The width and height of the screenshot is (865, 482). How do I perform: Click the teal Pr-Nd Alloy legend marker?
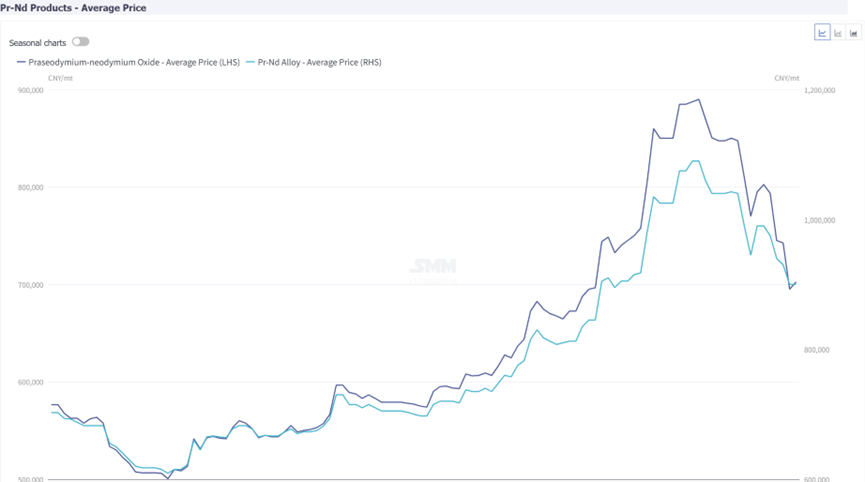pos(250,62)
